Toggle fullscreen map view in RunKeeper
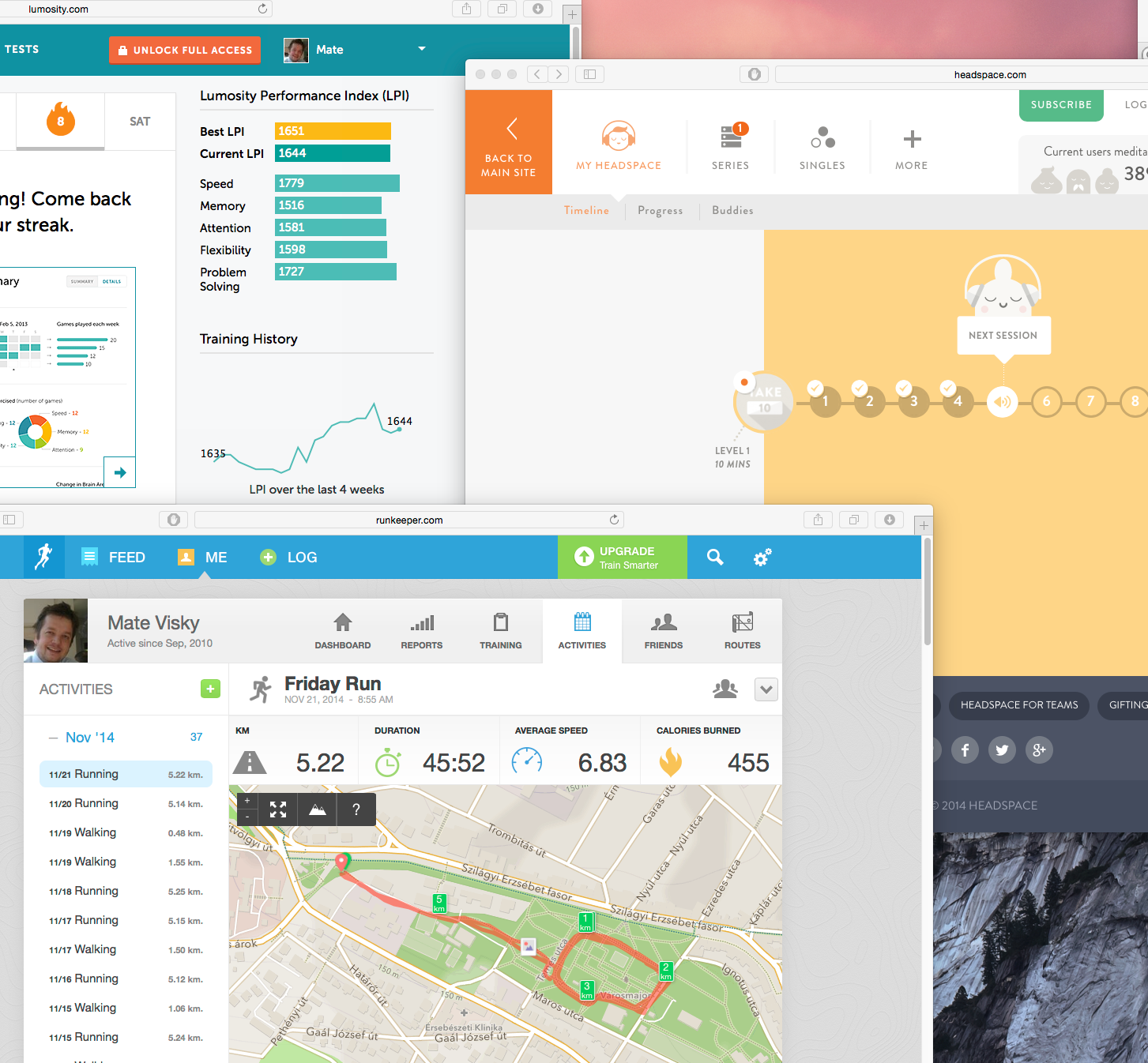The height and width of the screenshot is (1063, 1148). (x=278, y=809)
